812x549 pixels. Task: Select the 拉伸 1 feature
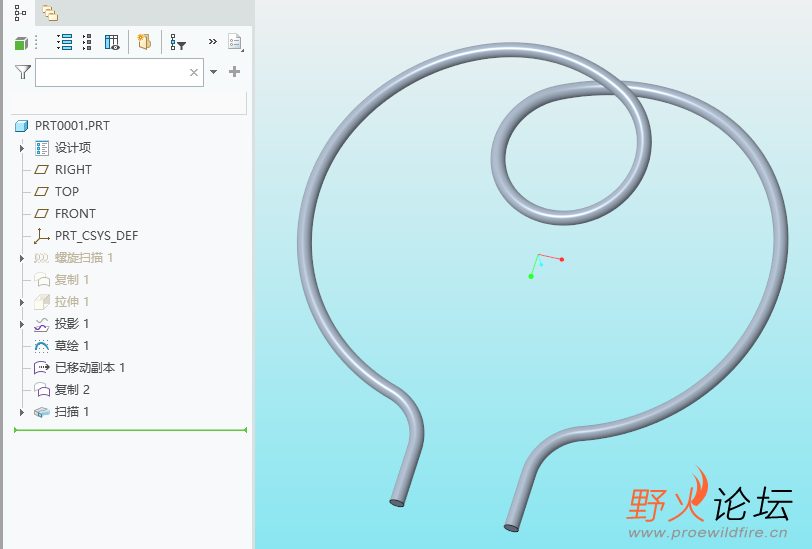click(72, 301)
